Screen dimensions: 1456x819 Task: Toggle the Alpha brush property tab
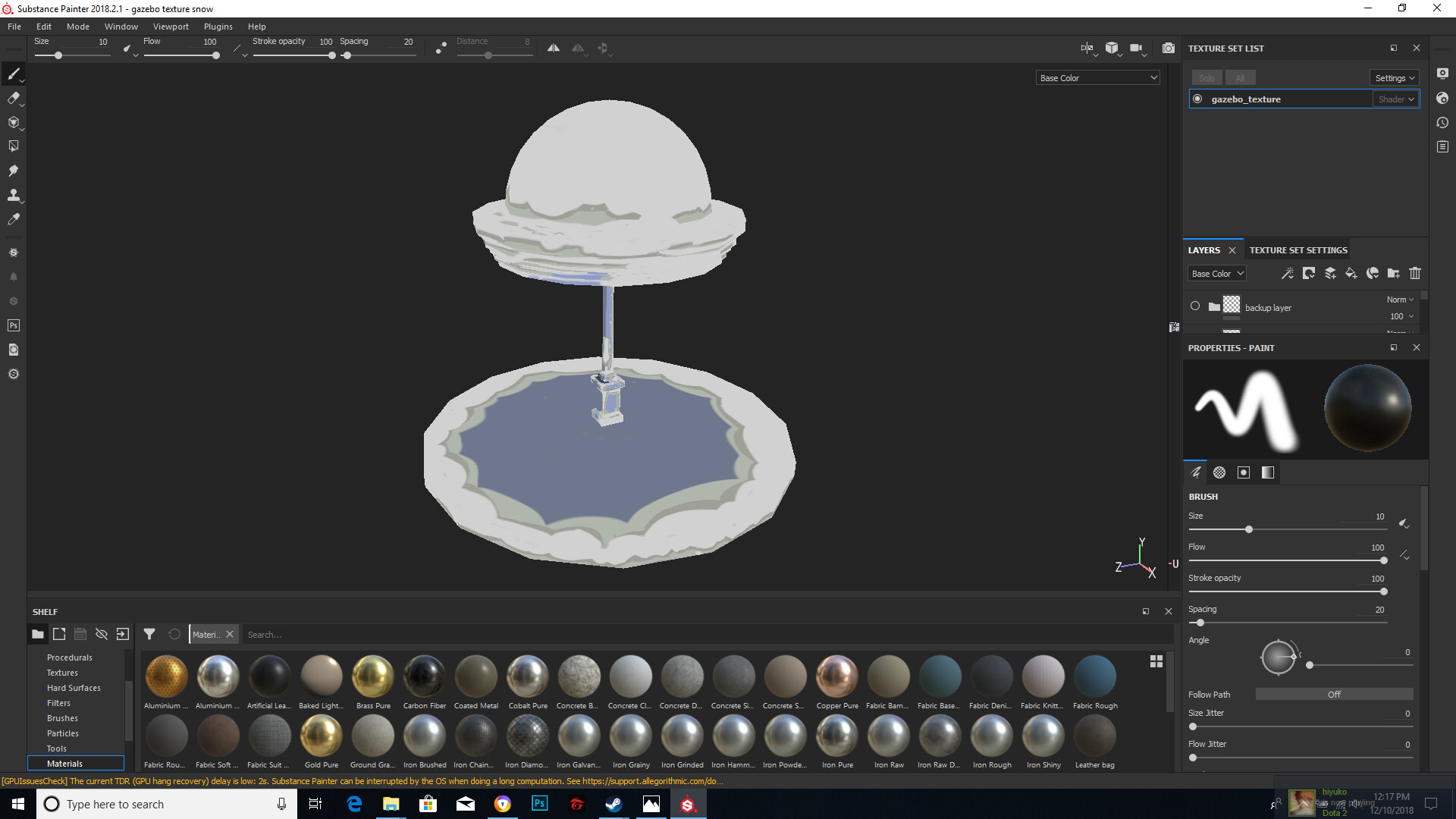1219,472
